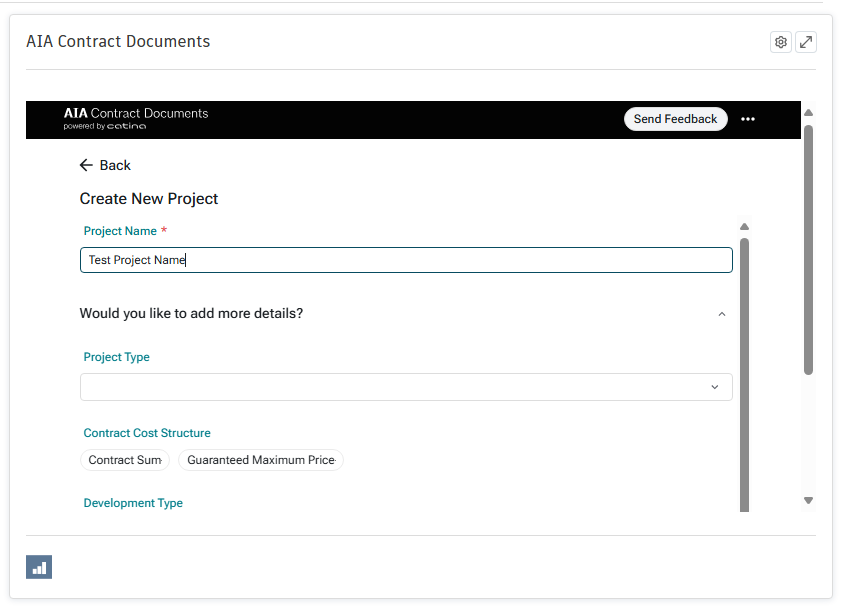This screenshot has height=615, width=847.
Task: Click into the Project Name input field
Action: [x=406, y=260]
